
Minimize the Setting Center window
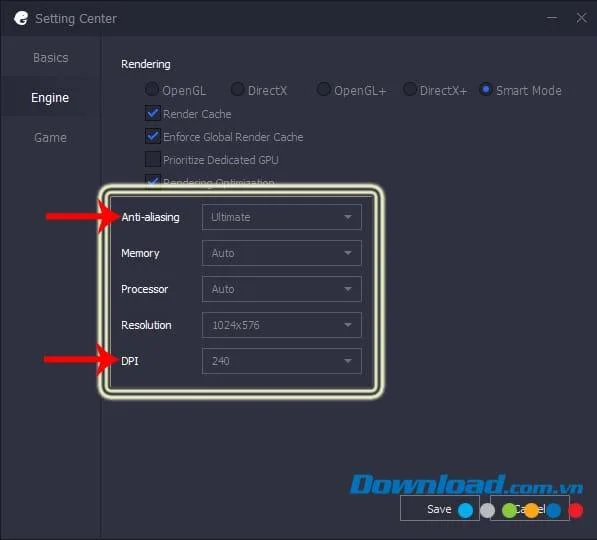[552, 18]
